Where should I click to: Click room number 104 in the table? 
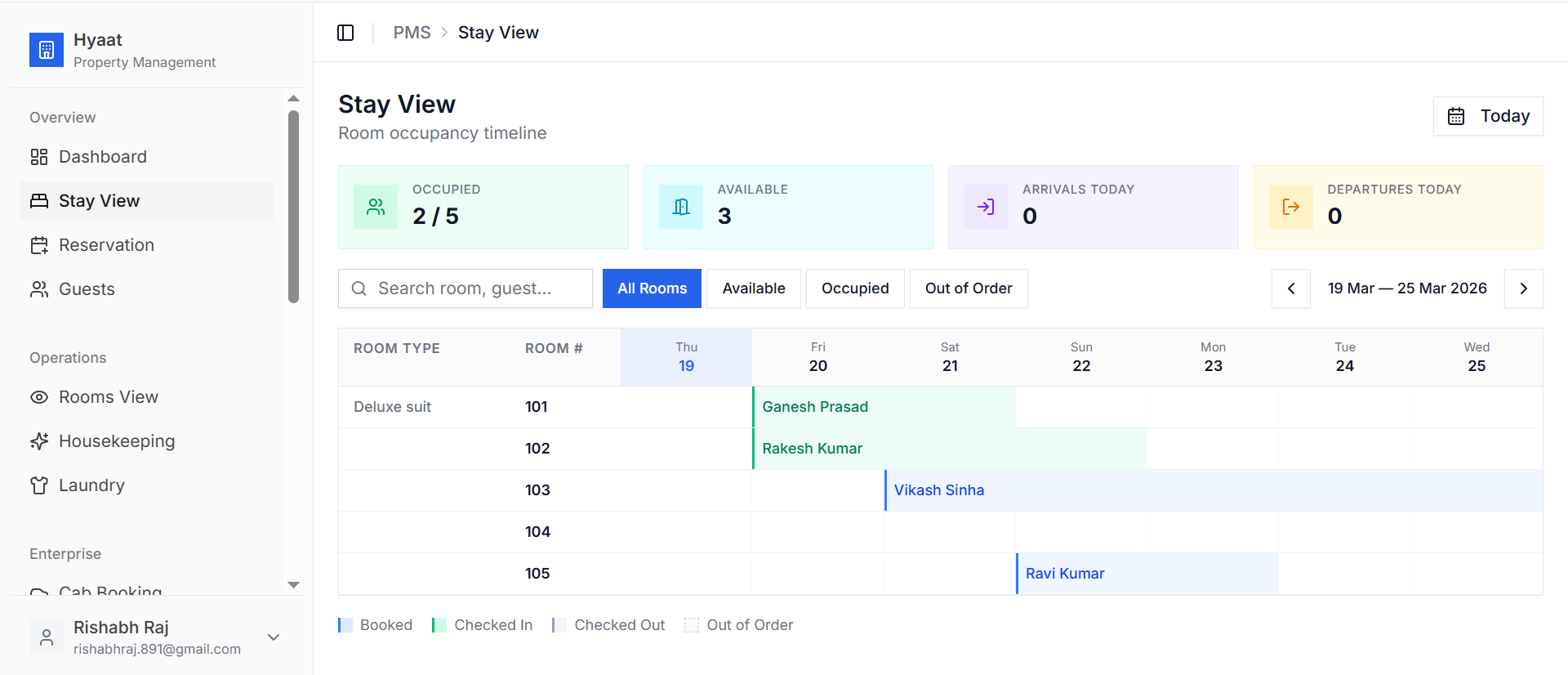coord(537,532)
